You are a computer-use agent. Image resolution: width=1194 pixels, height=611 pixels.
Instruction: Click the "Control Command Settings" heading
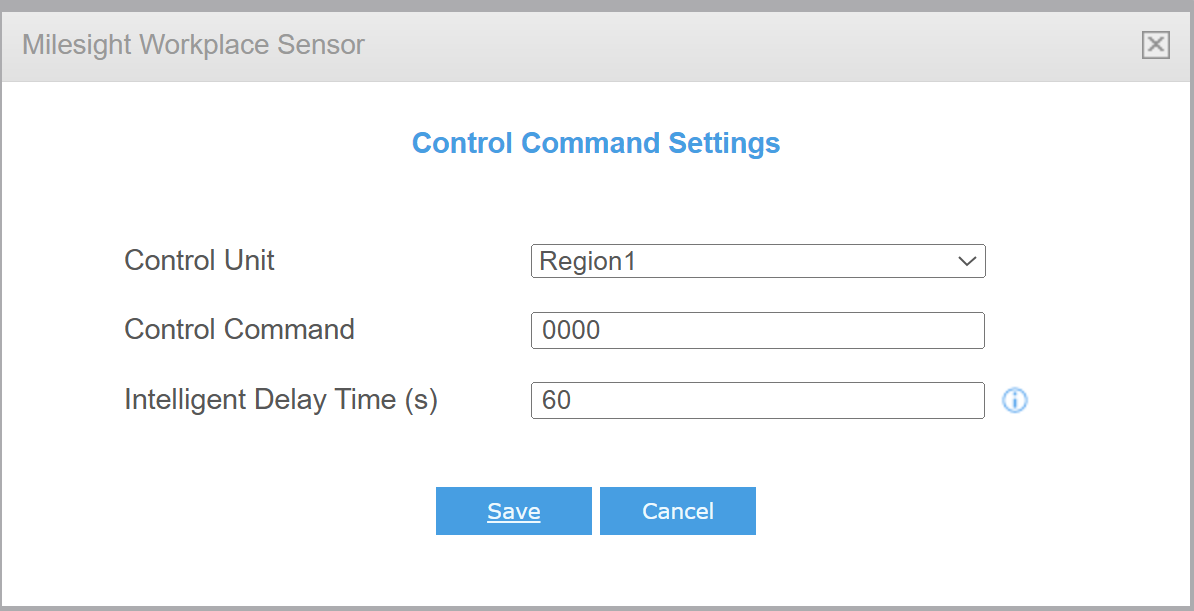[x=596, y=143]
